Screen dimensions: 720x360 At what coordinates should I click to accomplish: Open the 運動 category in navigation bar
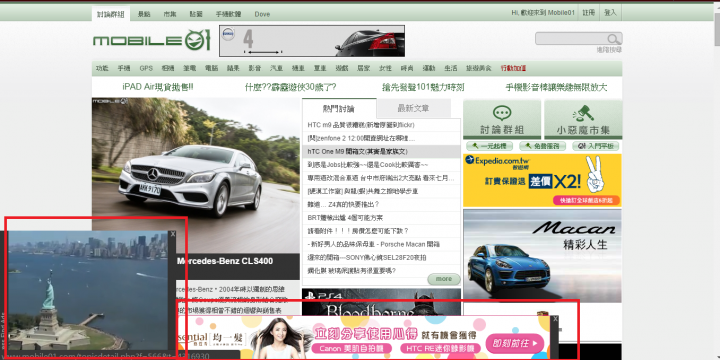428,68
